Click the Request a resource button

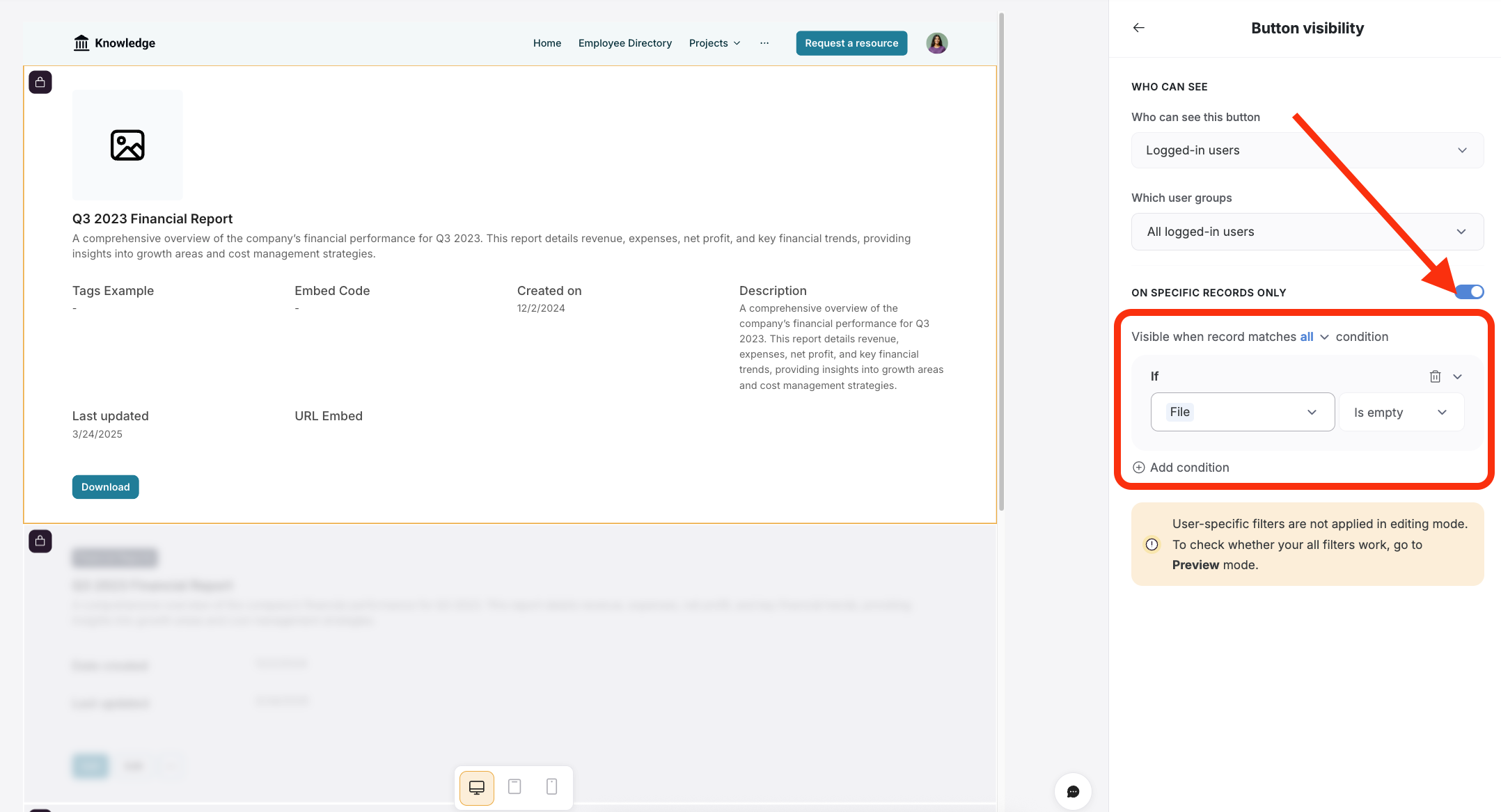tap(851, 43)
